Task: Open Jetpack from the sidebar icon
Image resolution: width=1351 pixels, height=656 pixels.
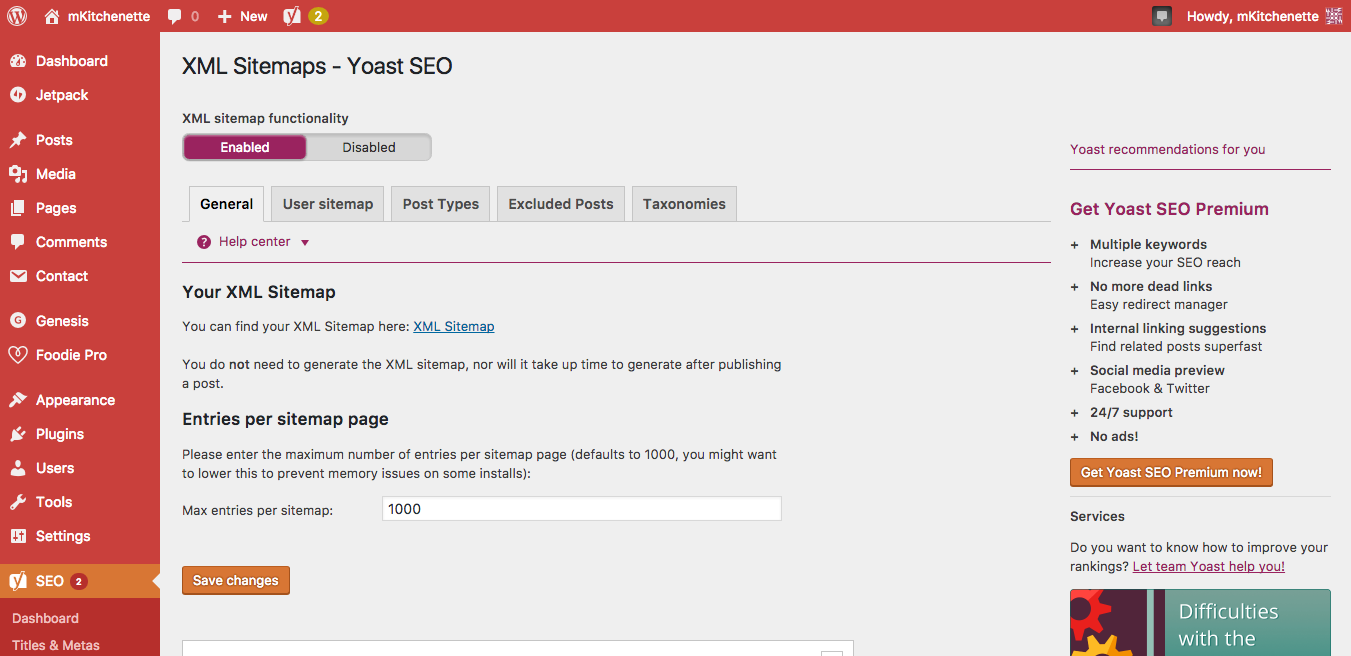Action: click(x=18, y=95)
